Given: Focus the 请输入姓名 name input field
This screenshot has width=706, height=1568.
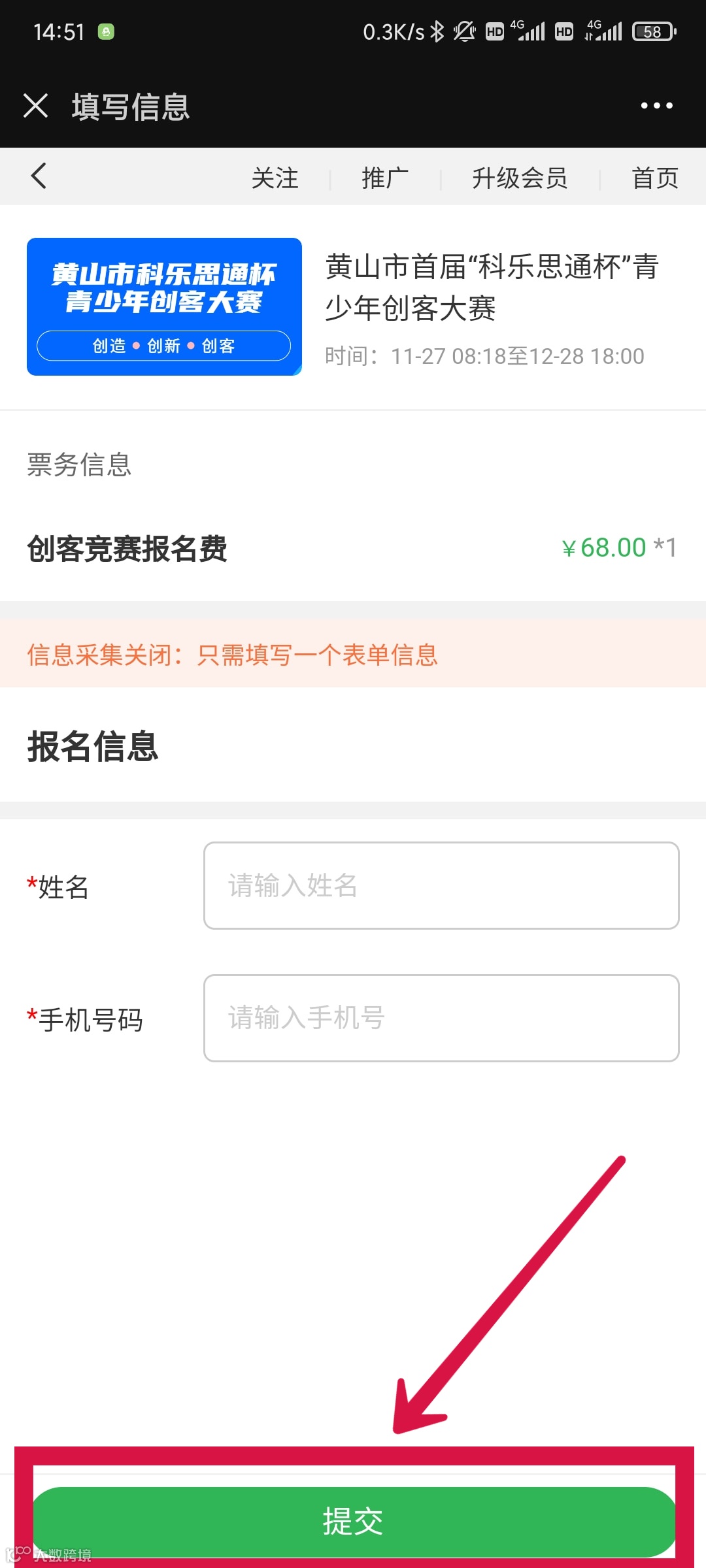Looking at the screenshot, I should tap(441, 885).
